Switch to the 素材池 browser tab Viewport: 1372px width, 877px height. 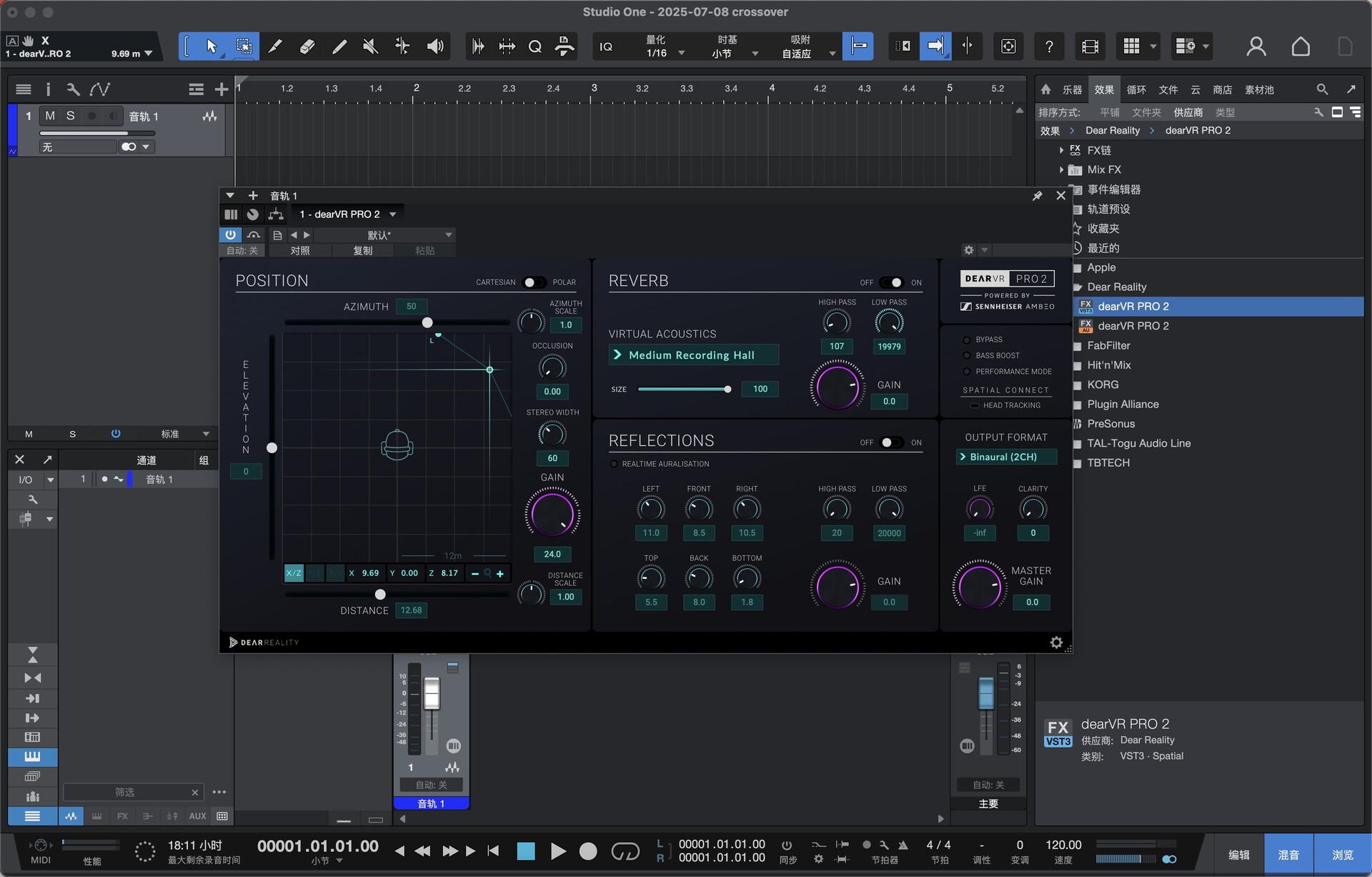(1259, 90)
